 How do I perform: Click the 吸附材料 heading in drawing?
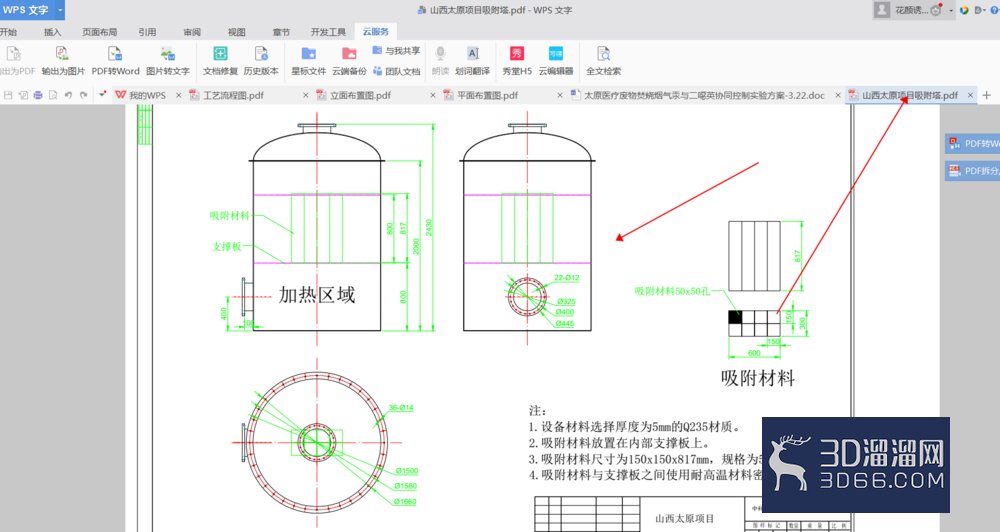point(758,378)
